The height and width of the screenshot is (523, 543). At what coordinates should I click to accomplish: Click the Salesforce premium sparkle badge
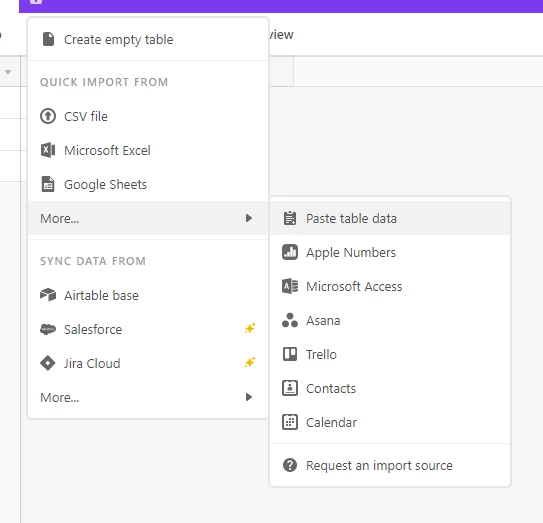pyautogui.click(x=250, y=328)
